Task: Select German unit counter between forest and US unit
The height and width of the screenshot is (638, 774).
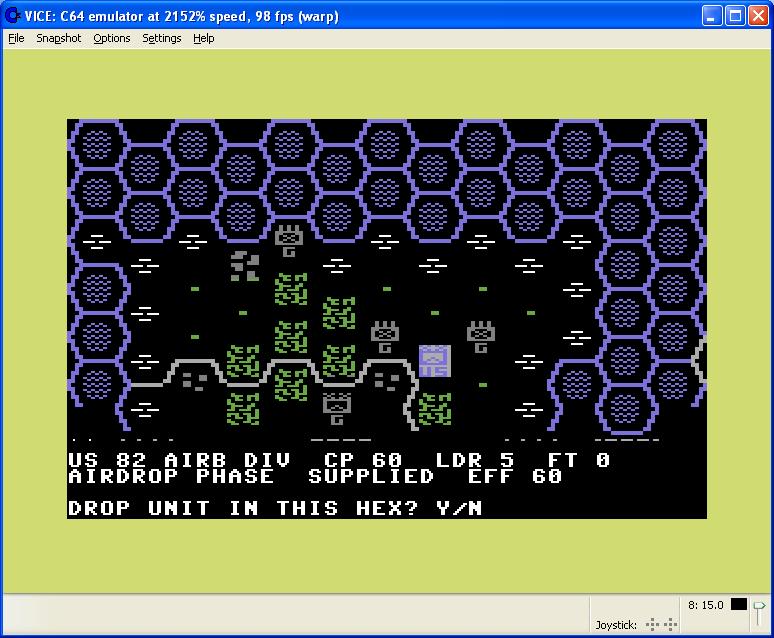Action: point(385,337)
